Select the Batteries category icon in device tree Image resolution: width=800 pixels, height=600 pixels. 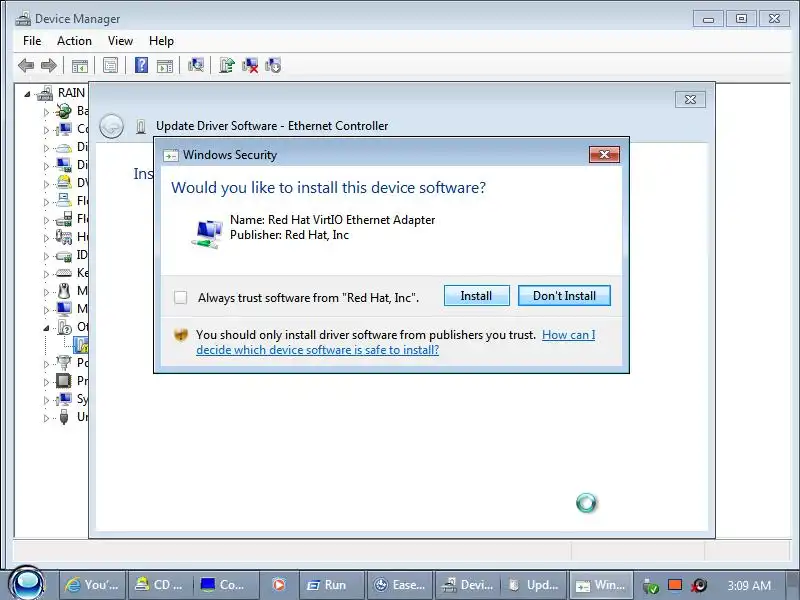[64, 111]
